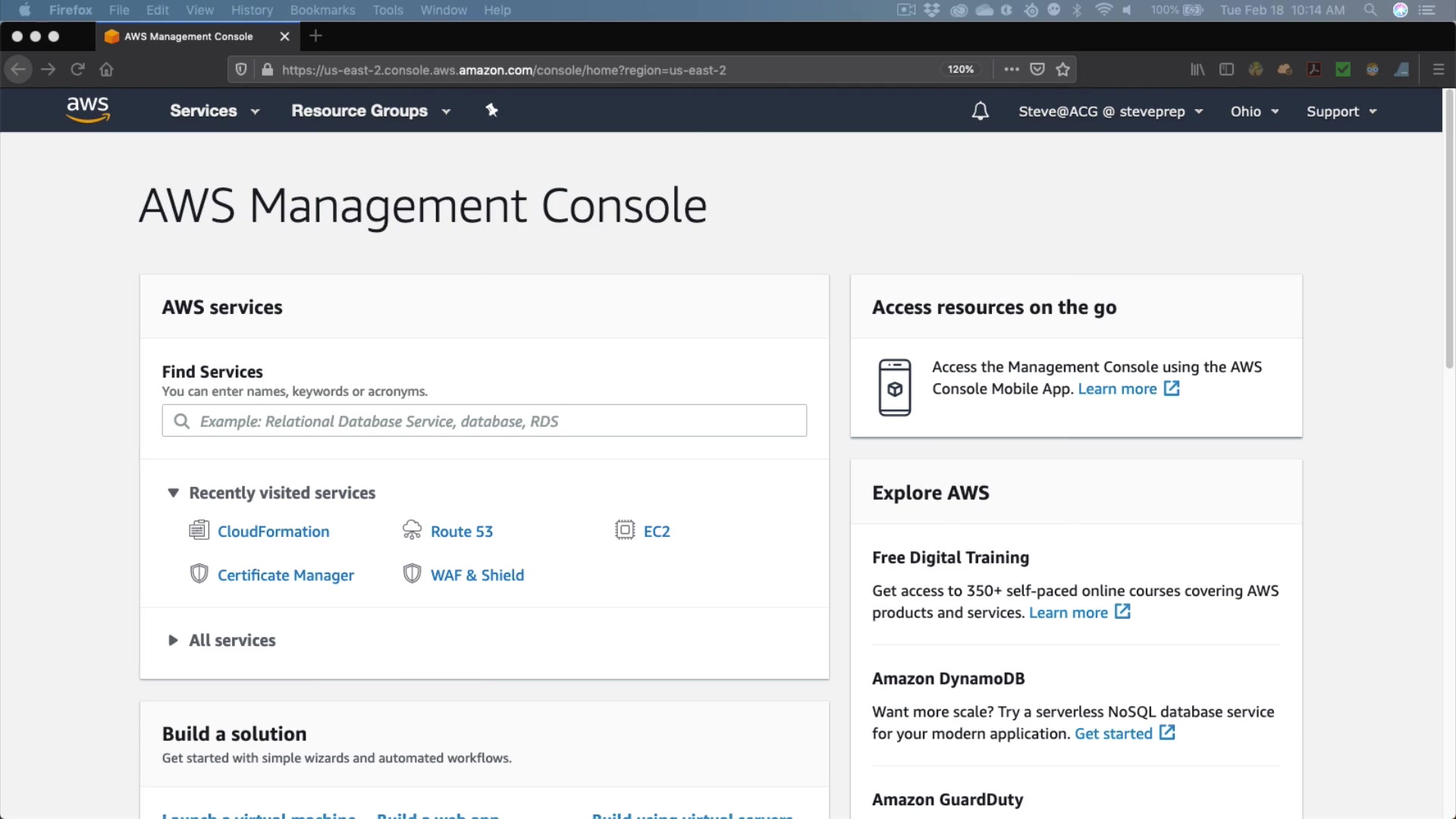Open the notifications bell icon
Viewport: 1456px width, 819px height.
click(x=980, y=111)
